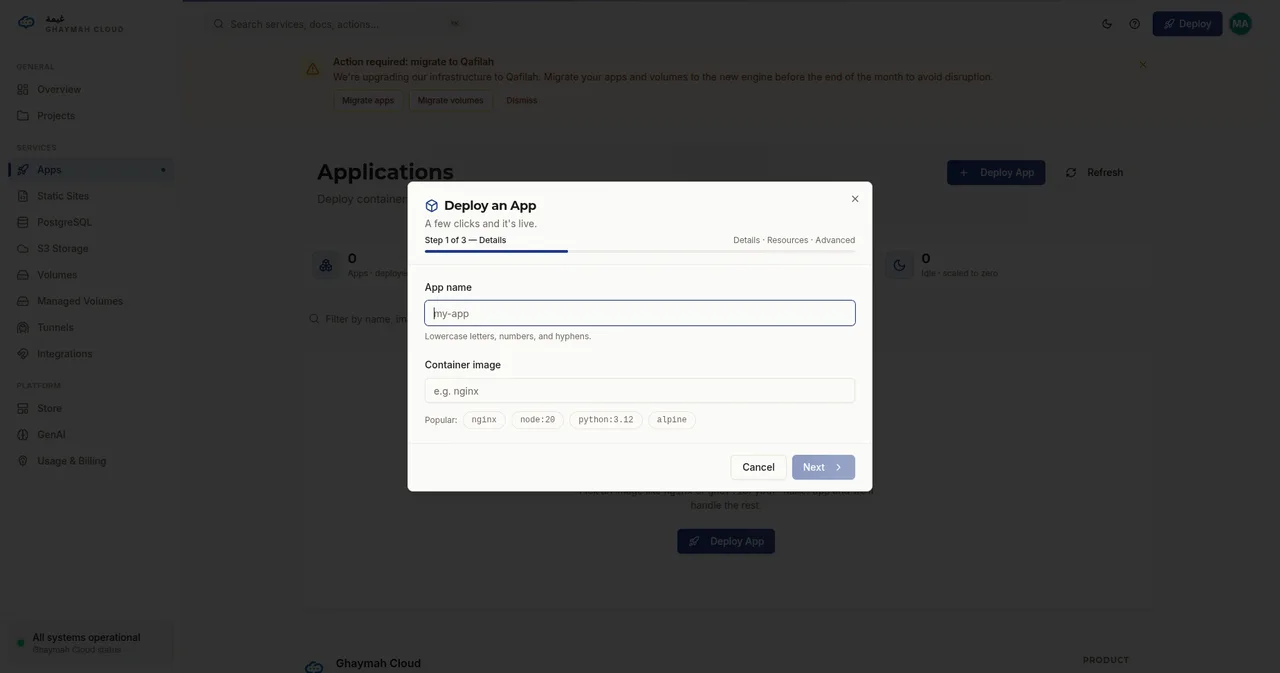Click the GenAI sidebar icon
The width and height of the screenshot is (1280, 673).
point(23,435)
